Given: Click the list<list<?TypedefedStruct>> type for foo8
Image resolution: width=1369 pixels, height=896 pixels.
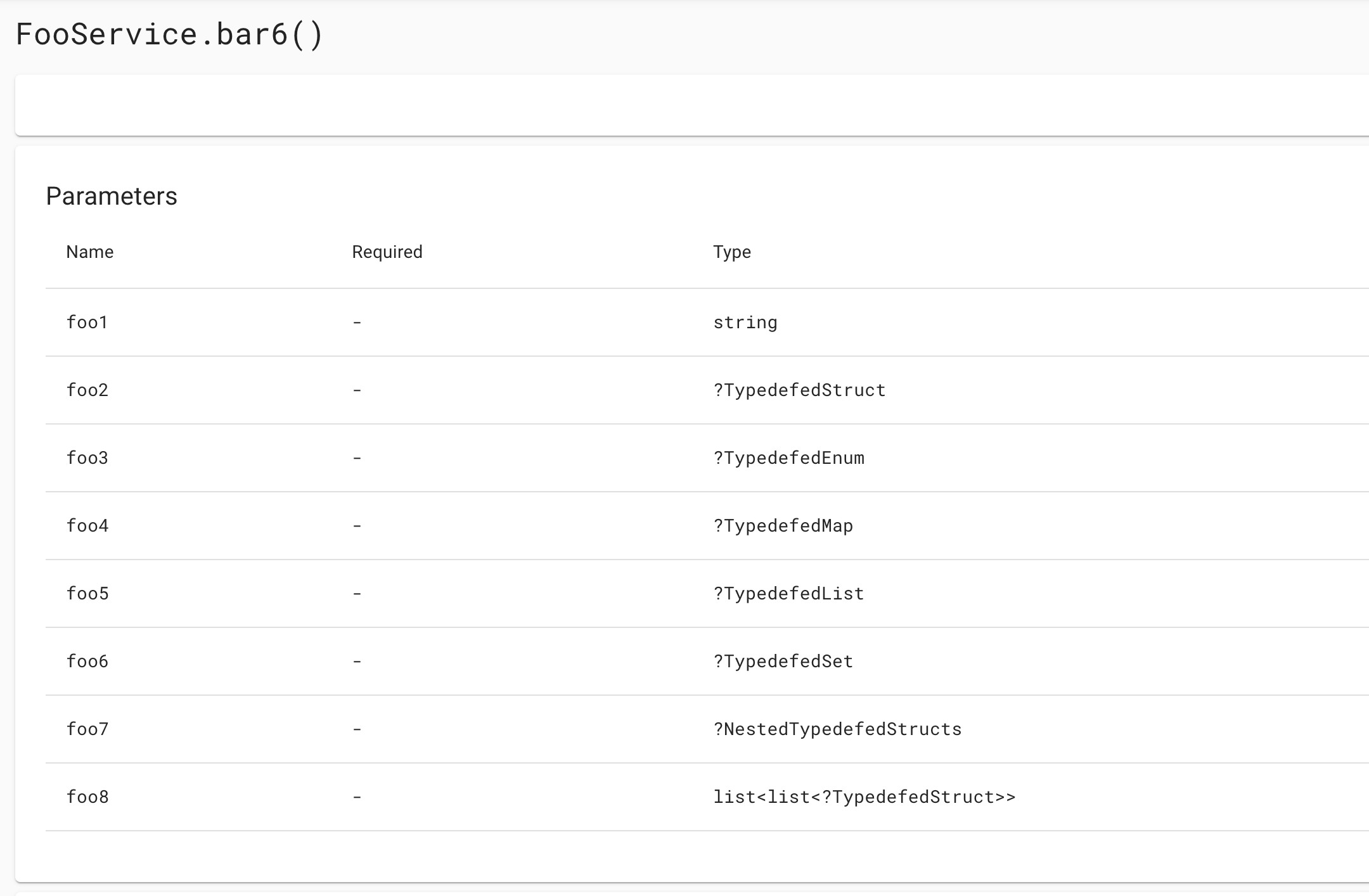Looking at the screenshot, I should click(864, 797).
